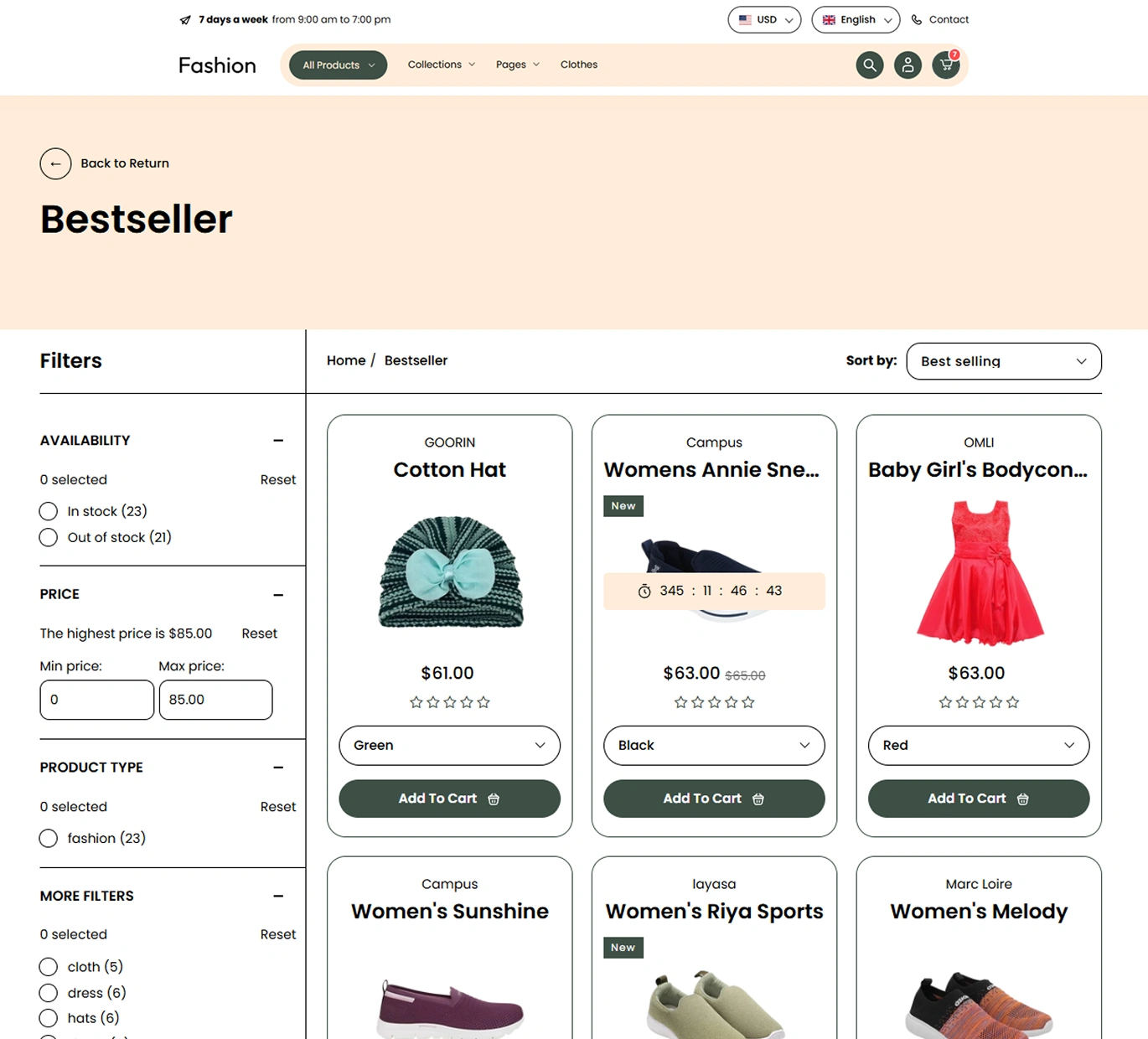Reset the More Filters selection
Viewport: 1148px width, 1039px height.
tap(278, 934)
